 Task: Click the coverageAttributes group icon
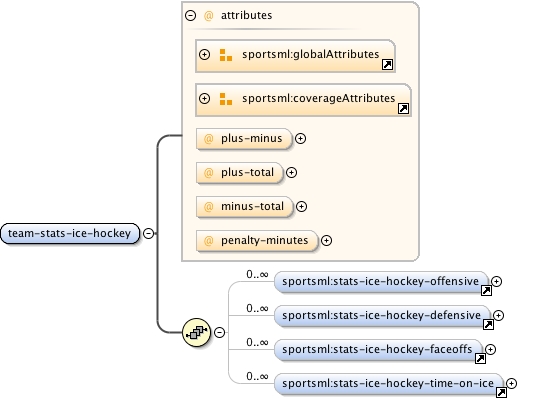point(226,99)
